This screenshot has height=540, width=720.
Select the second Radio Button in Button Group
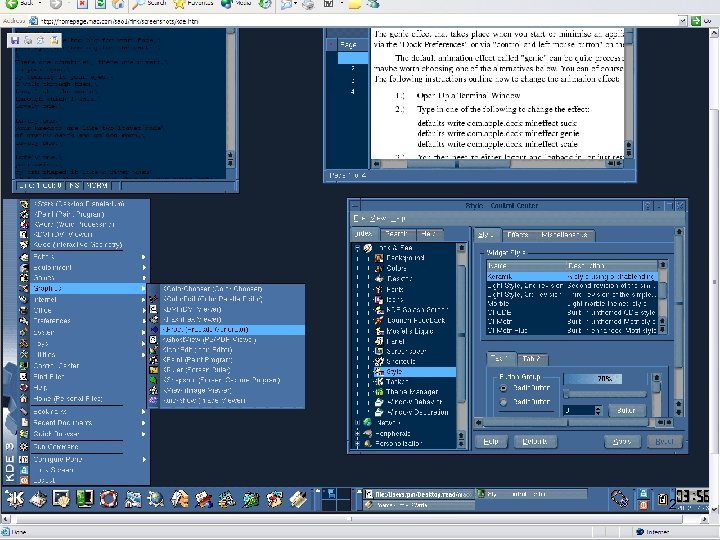[x=503, y=402]
